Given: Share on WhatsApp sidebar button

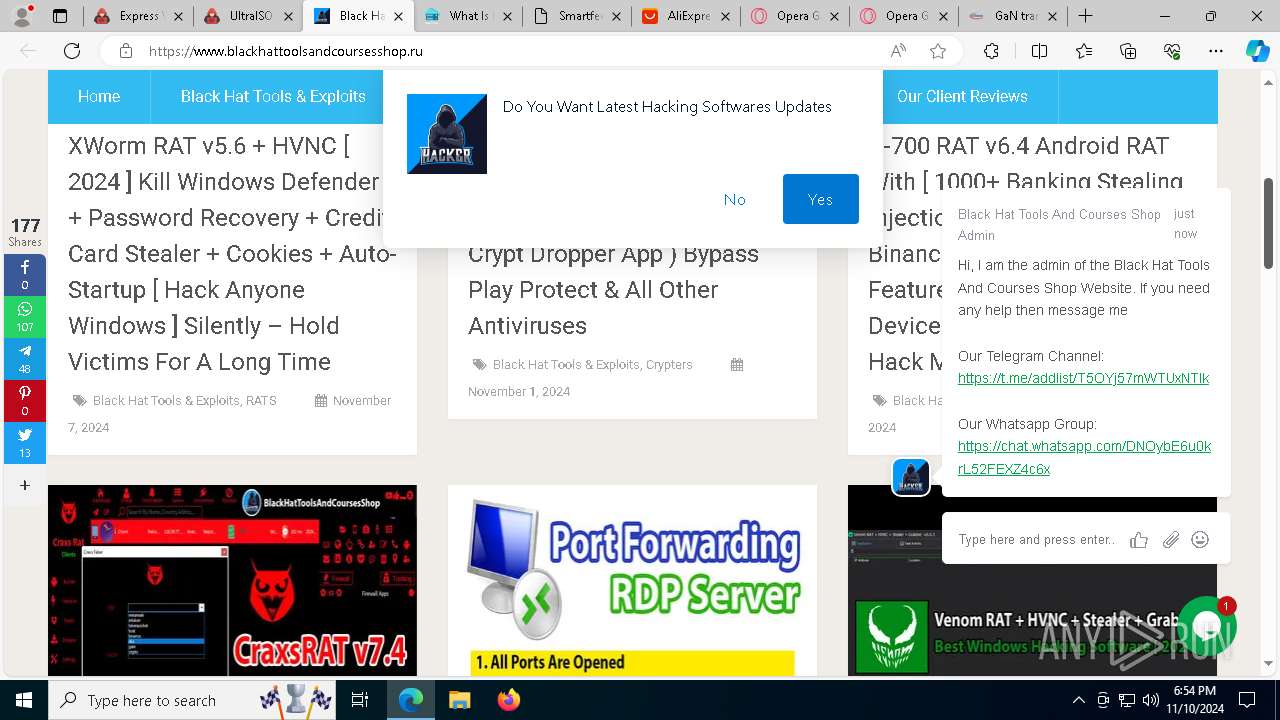Looking at the screenshot, I should 25,317.
